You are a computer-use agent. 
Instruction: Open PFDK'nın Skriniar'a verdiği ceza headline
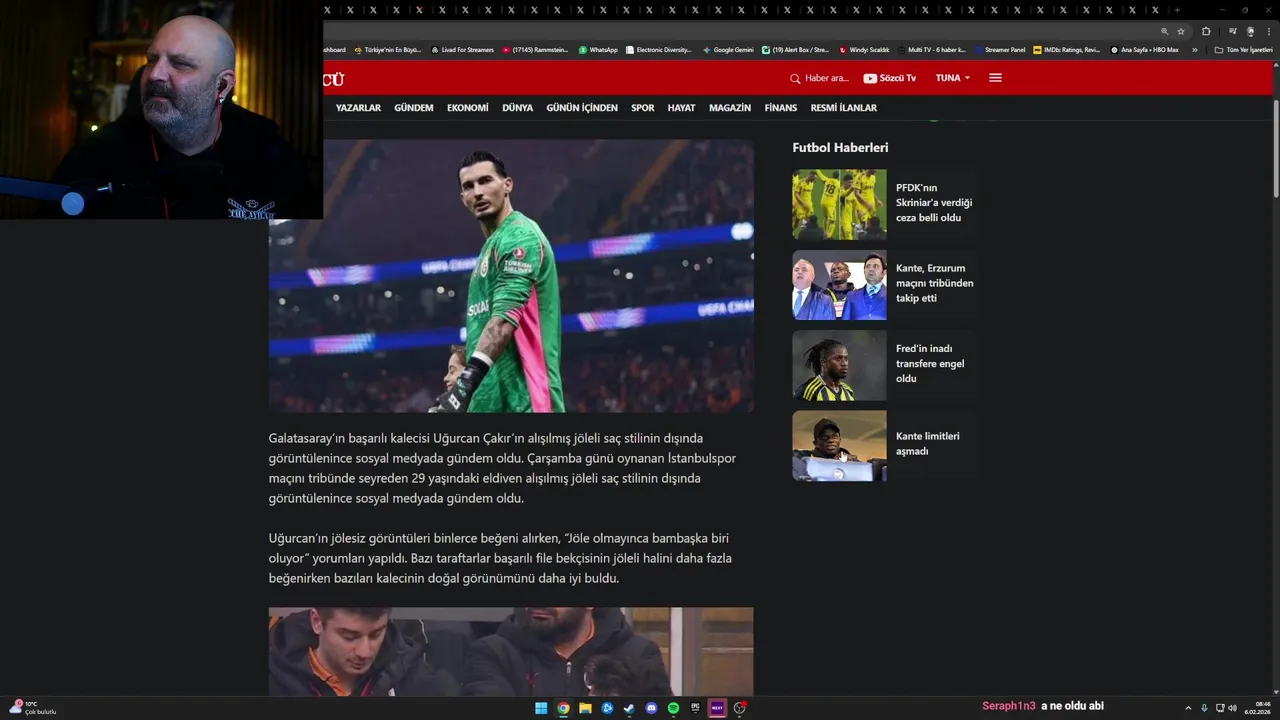pyautogui.click(x=934, y=203)
